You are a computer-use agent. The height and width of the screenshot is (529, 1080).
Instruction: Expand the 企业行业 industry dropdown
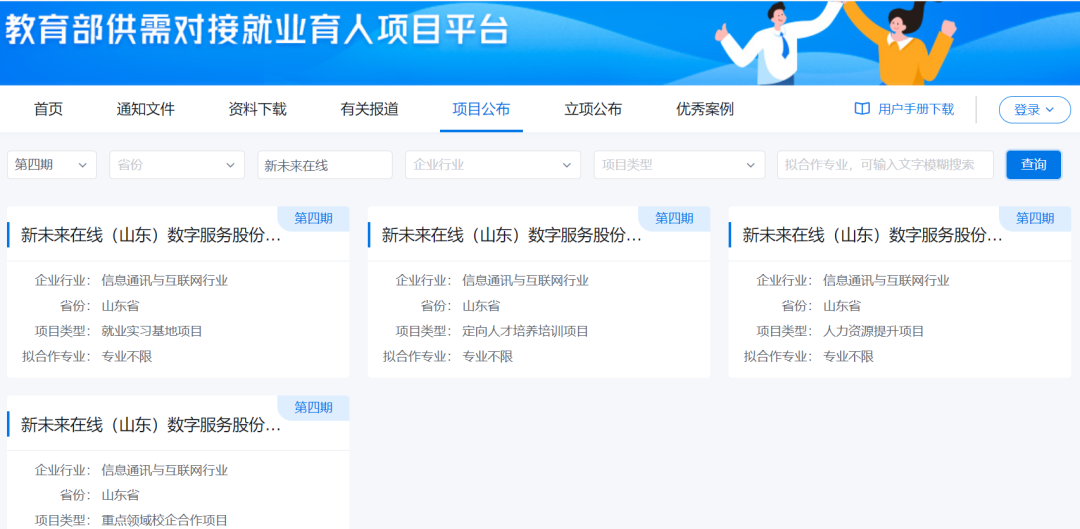[x=493, y=165]
